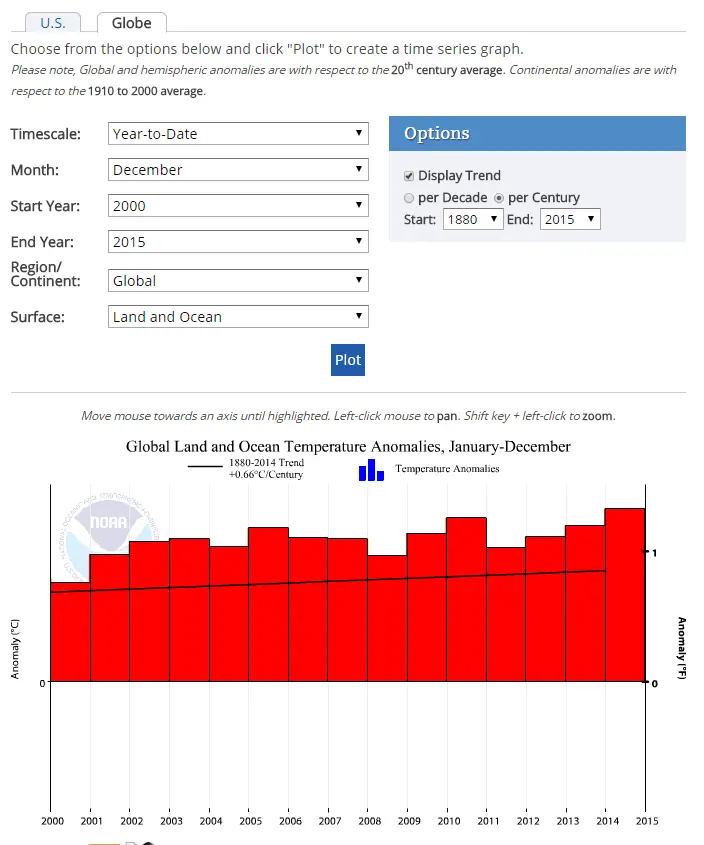704x845 pixels.
Task: Expand the End Year dropdown showing 2015
Action: coord(238,242)
